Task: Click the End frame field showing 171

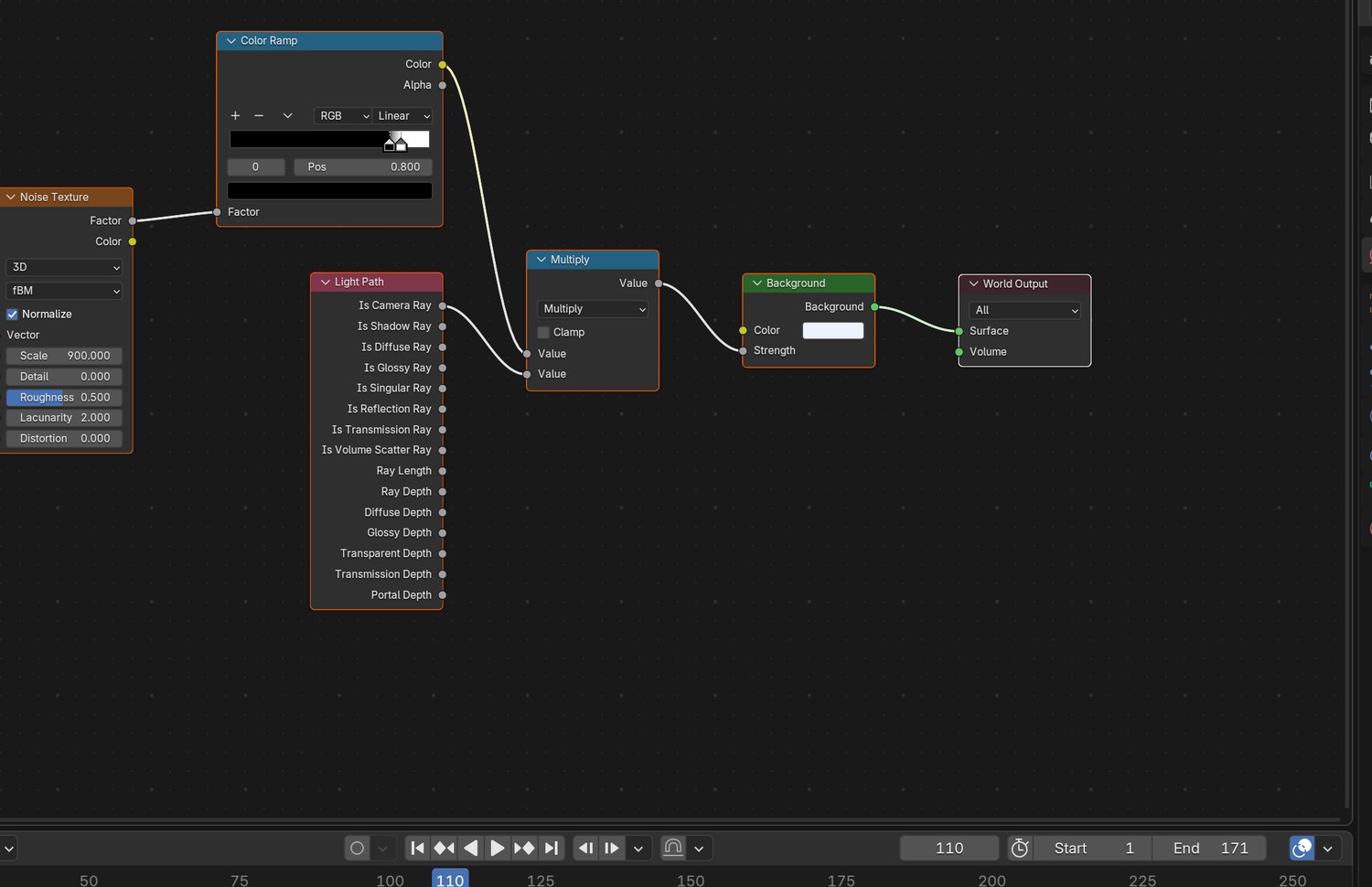Action: point(1209,848)
